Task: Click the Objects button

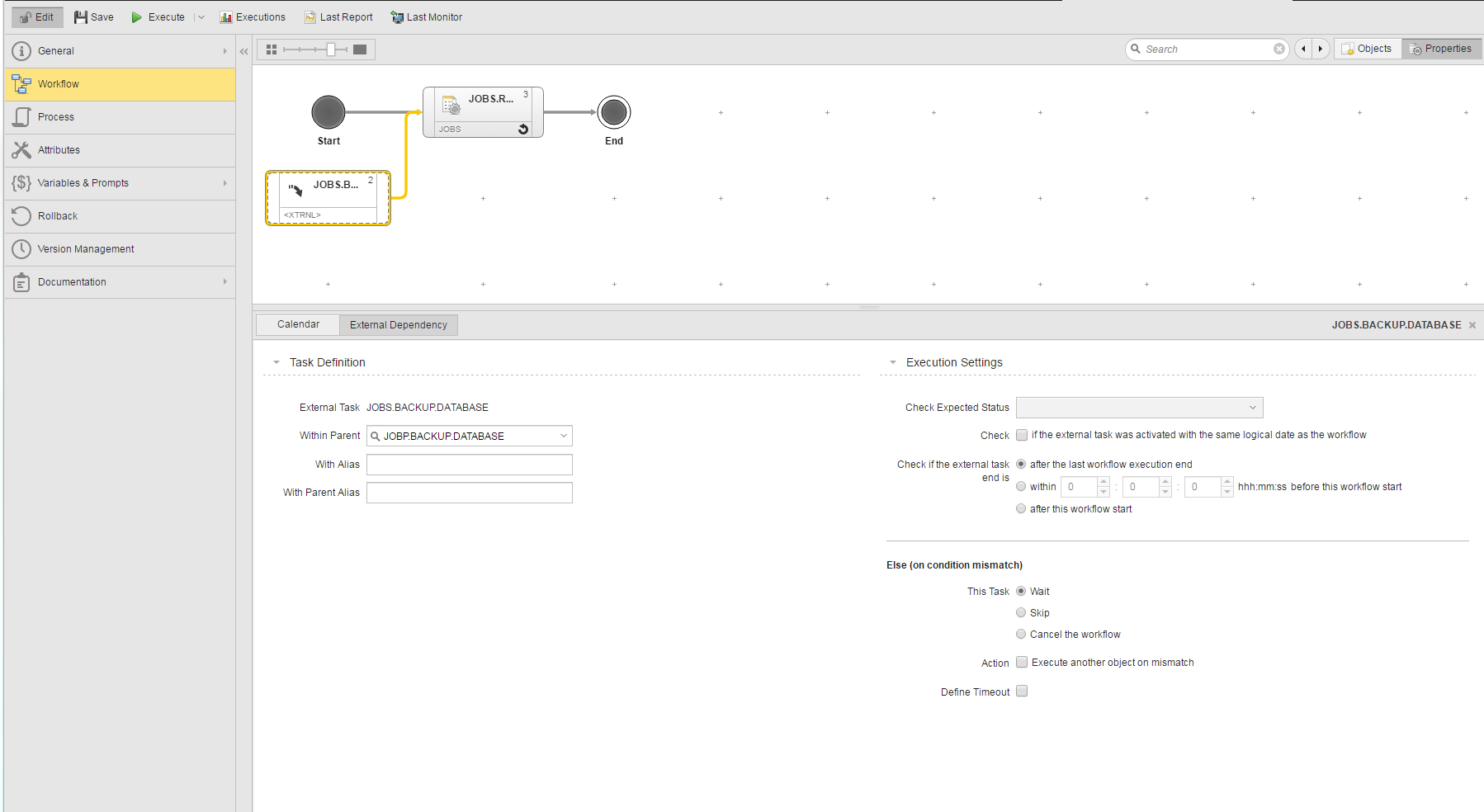Action: coord(1367,49)
